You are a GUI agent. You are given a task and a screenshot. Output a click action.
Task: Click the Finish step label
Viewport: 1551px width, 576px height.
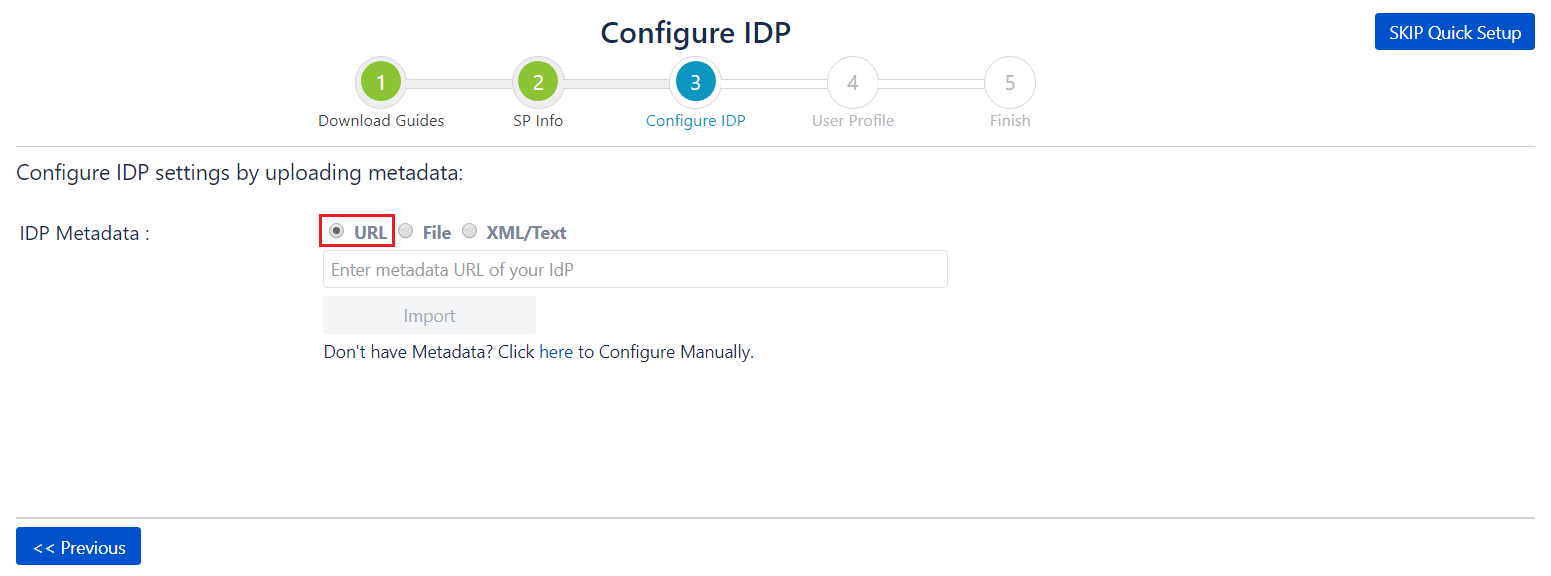coord(1010,121)
